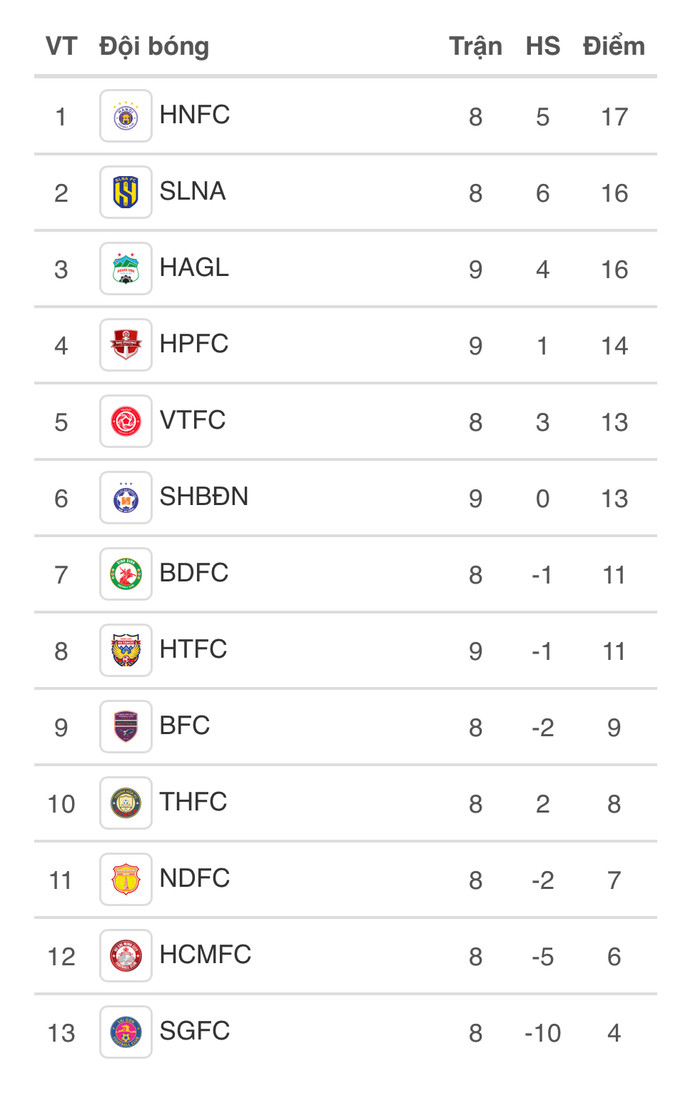Select the HPFC club badge
This screenshot has width=700, height=1120.
click(x=126, y=345)
